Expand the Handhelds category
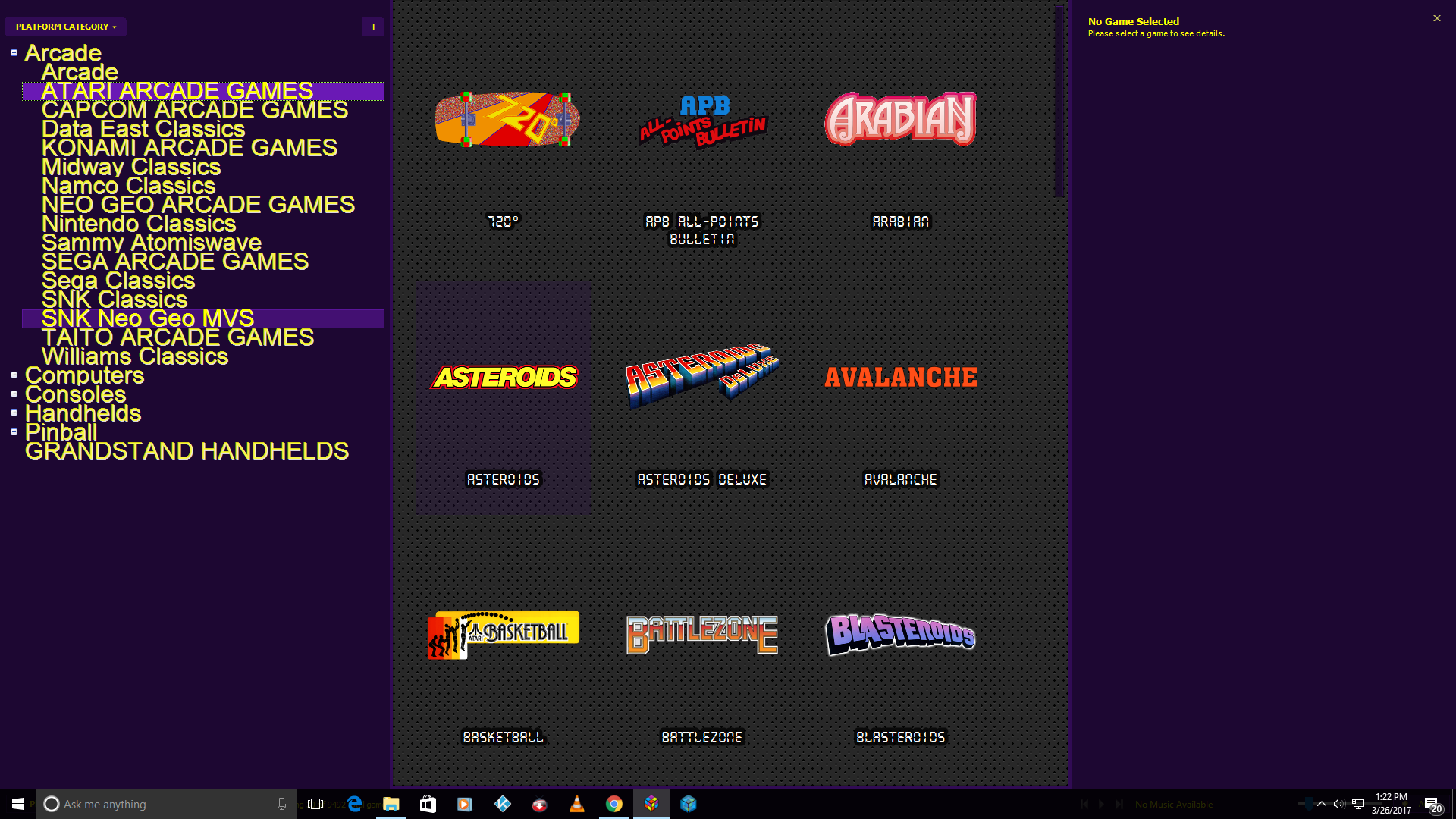Screen dimensions: 1456x819 click(x=14, y=413)
